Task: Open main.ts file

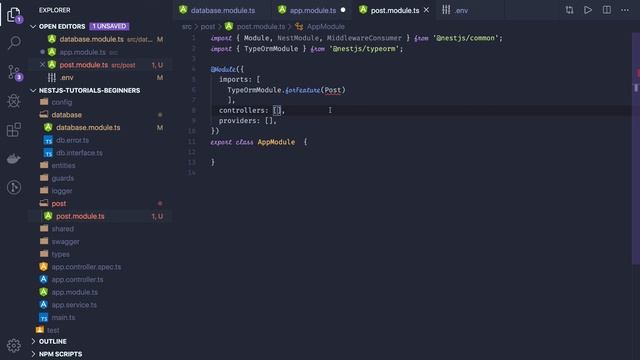Action: [x=63, y=317]
